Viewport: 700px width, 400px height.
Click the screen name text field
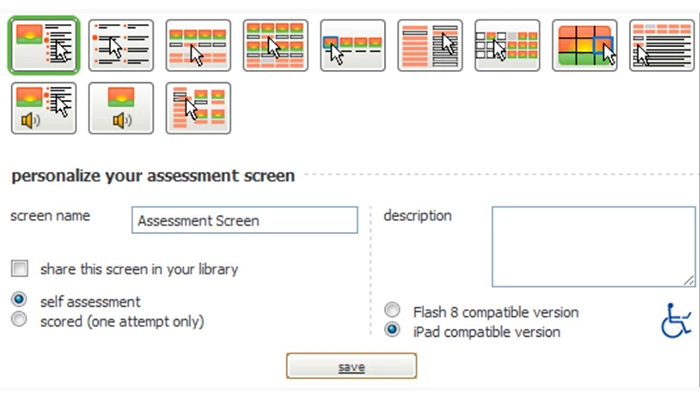point(244,220)
